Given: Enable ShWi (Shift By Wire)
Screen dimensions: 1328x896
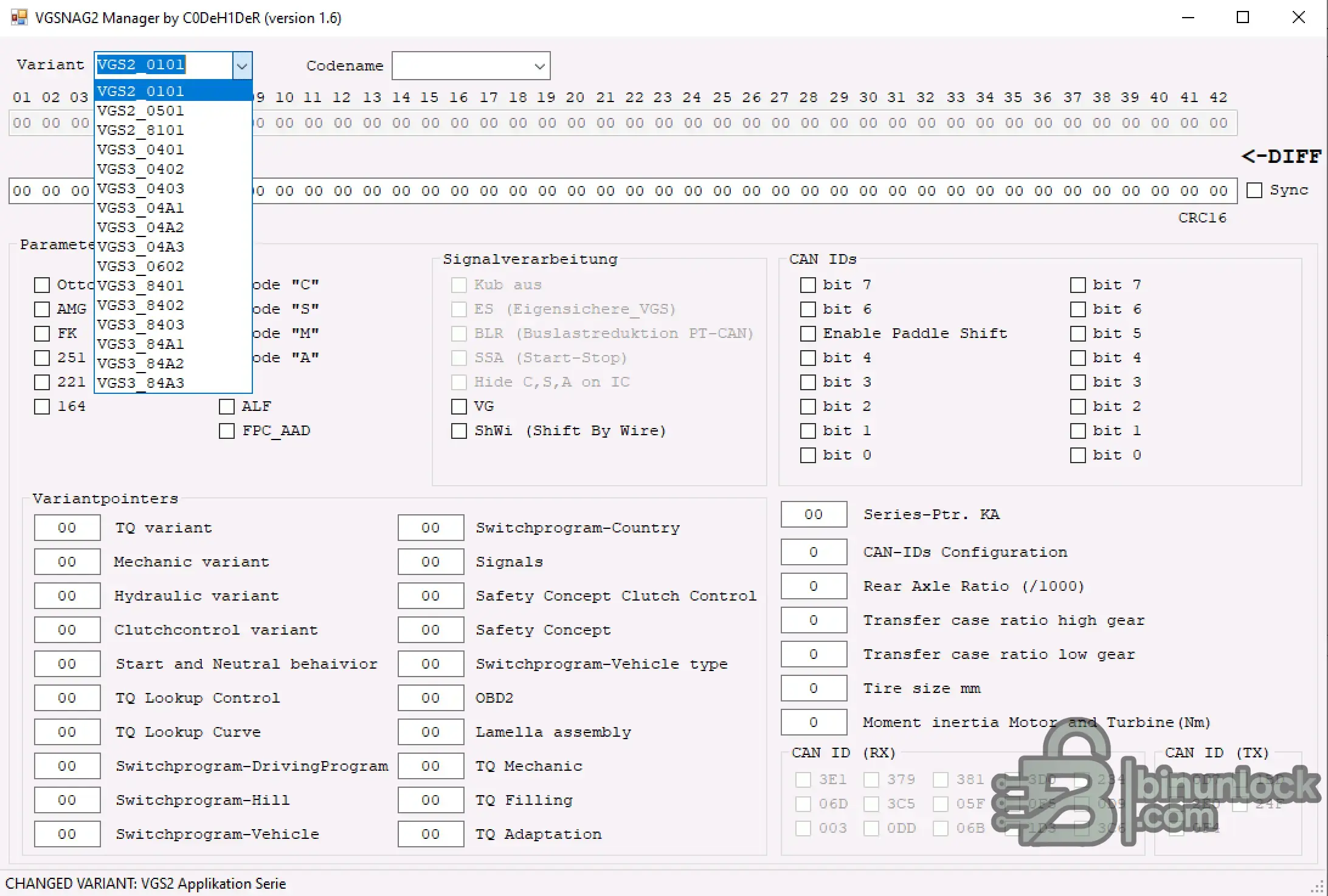Looking at the screenshot, I should click(459, 431).
